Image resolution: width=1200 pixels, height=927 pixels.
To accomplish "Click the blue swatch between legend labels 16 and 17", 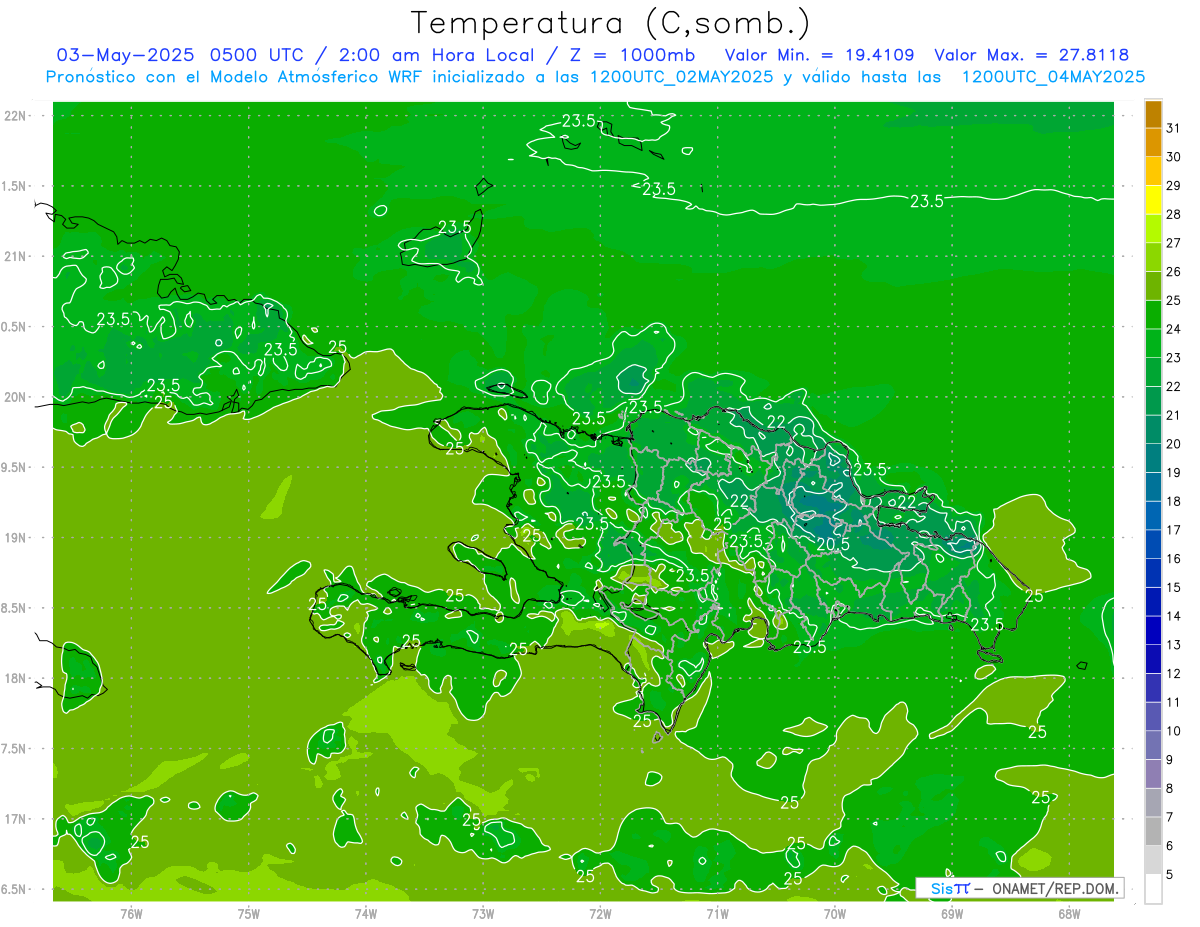I will pyautogui.click(x=1154, y=545).
